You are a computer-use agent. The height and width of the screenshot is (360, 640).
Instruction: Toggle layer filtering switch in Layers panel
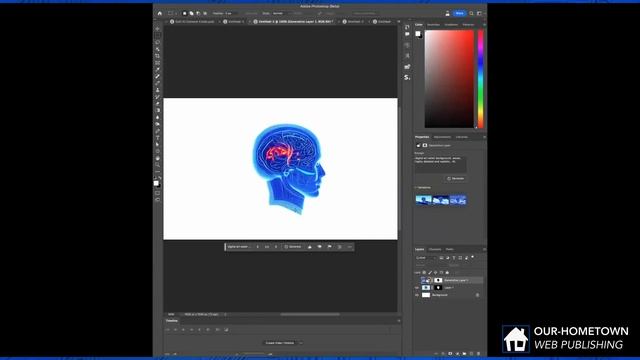coord(473,258)
